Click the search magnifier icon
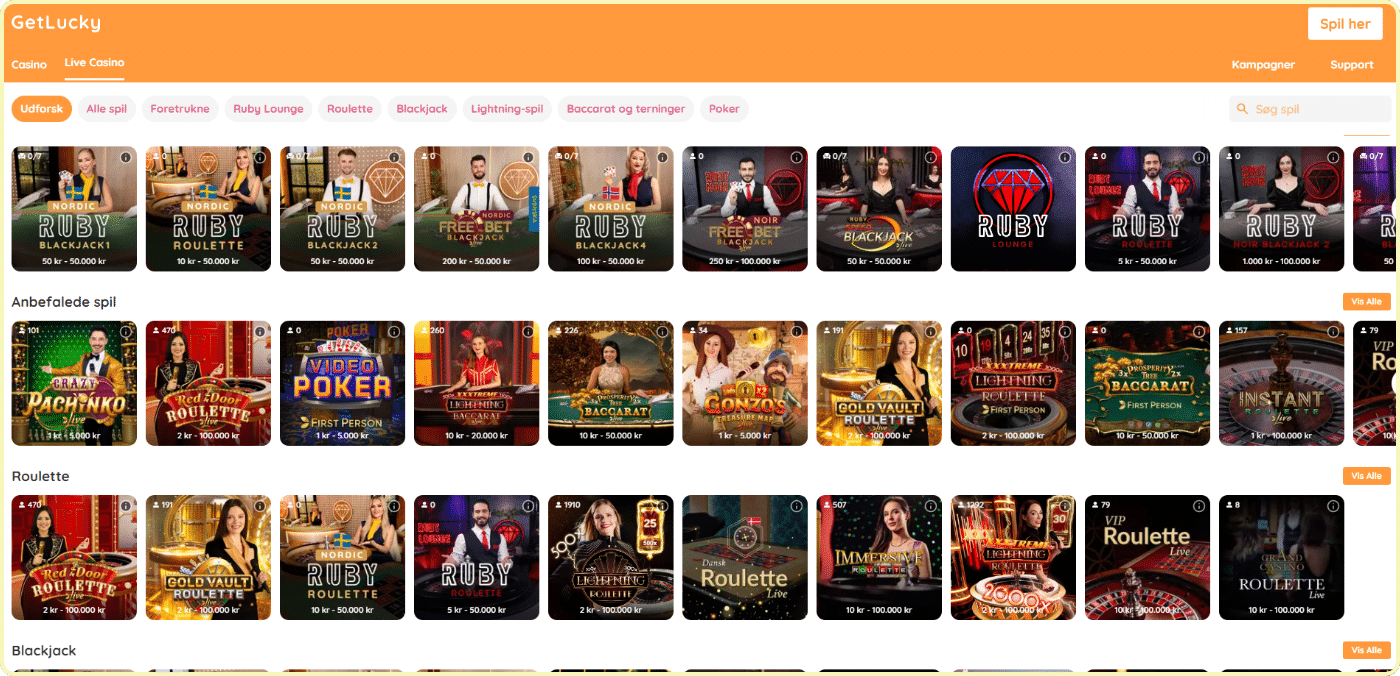The width and height of the screenshot is (1400, 676). pyautogui.click(x=1243, y=109)
